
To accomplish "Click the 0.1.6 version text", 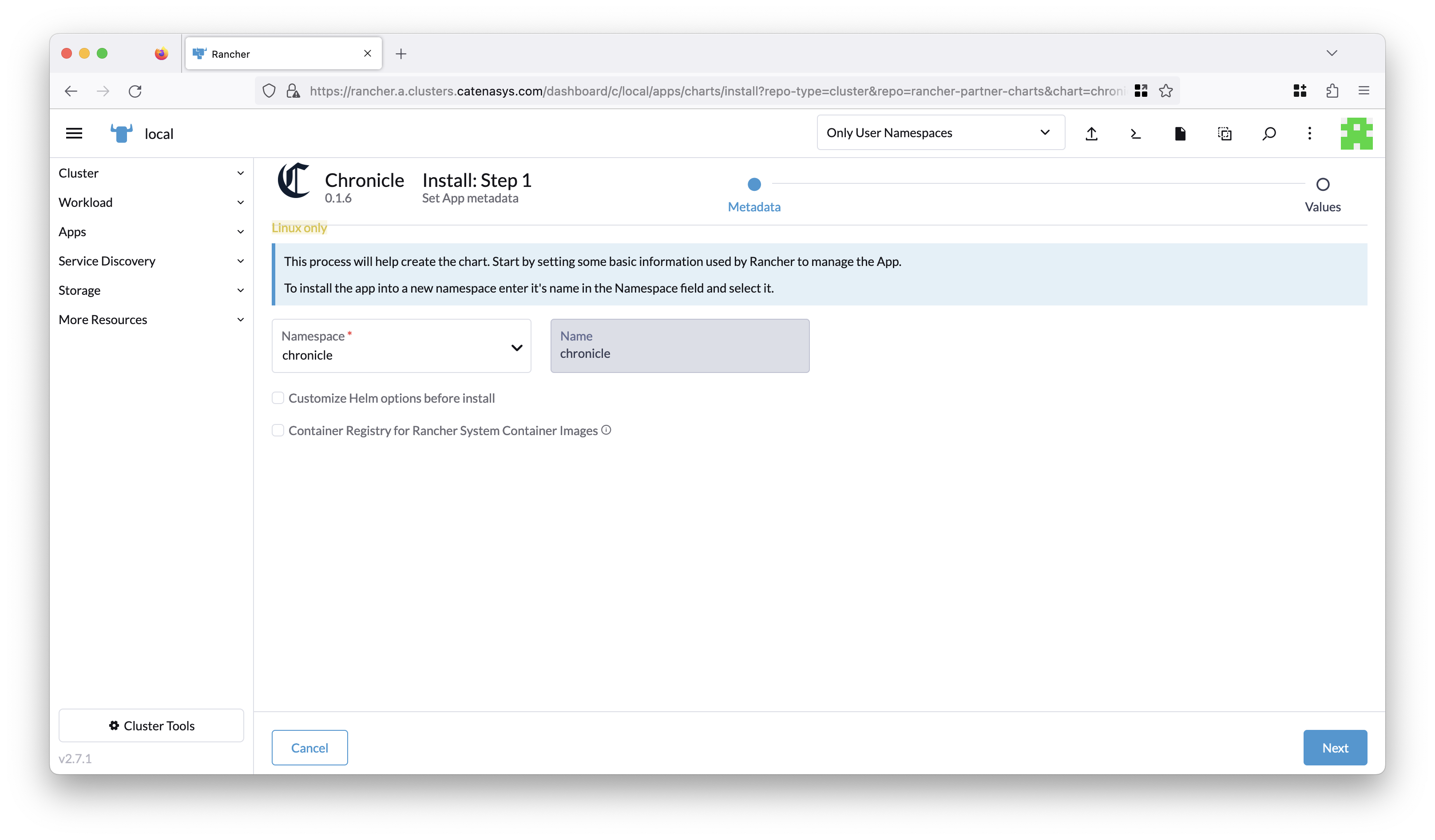I will pos(338,198).
